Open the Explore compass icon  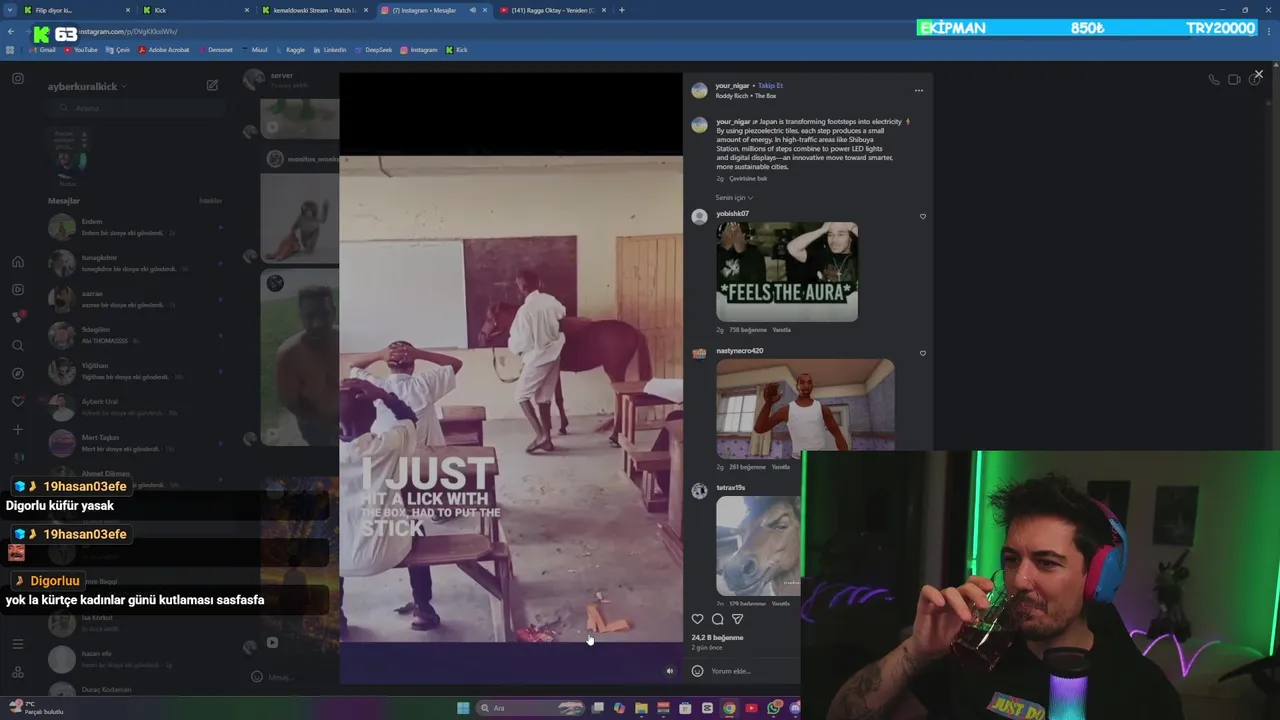18,374
